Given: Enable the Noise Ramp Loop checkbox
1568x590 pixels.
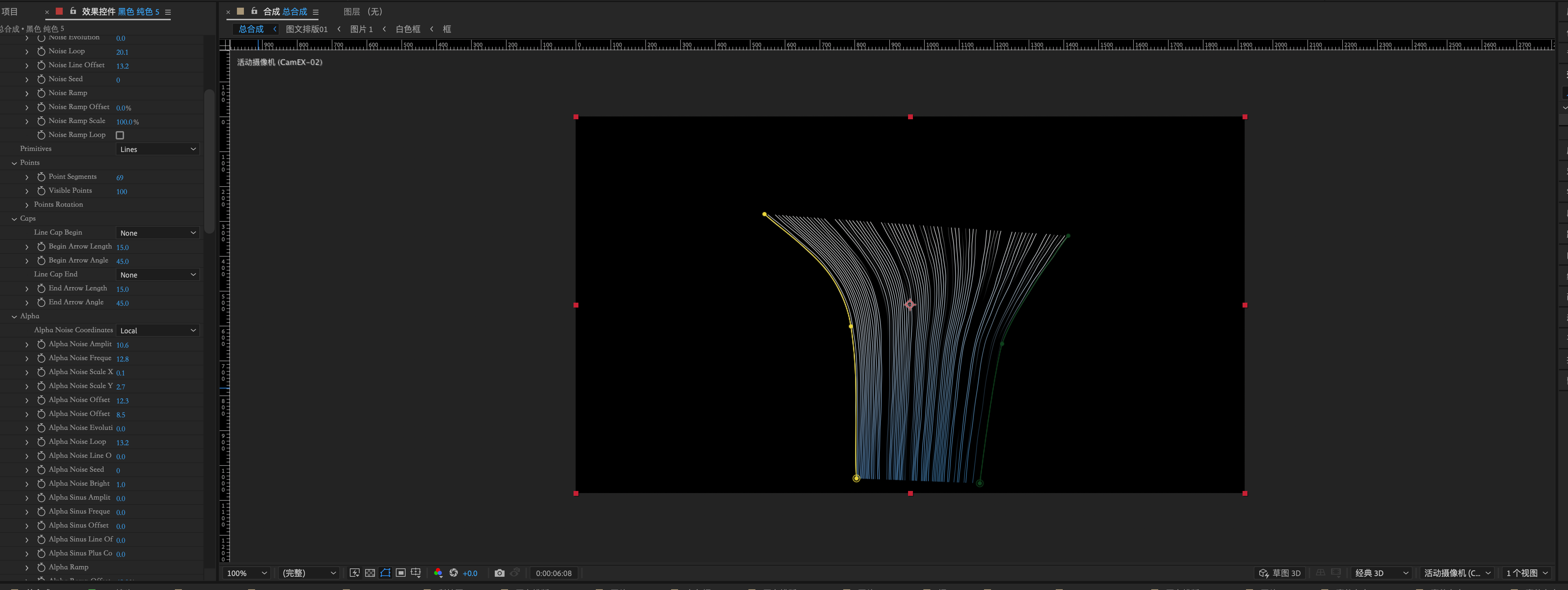Looking at the screenshot, I should click(x=120, y=135).
